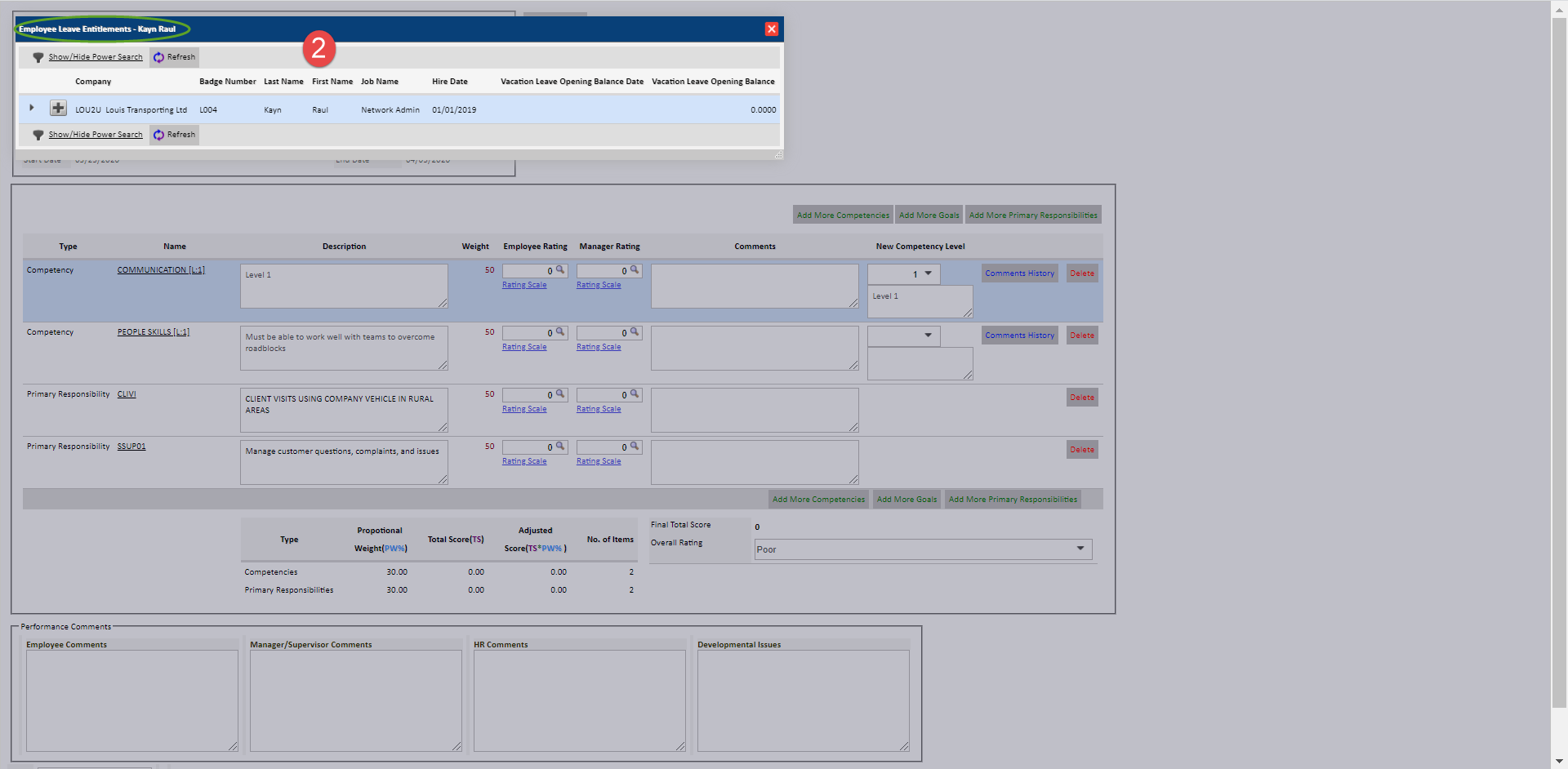1568x769 pixels.
Task: Open Employee Rating lookup for SSUP01
Action: click(x=560, y=447)
